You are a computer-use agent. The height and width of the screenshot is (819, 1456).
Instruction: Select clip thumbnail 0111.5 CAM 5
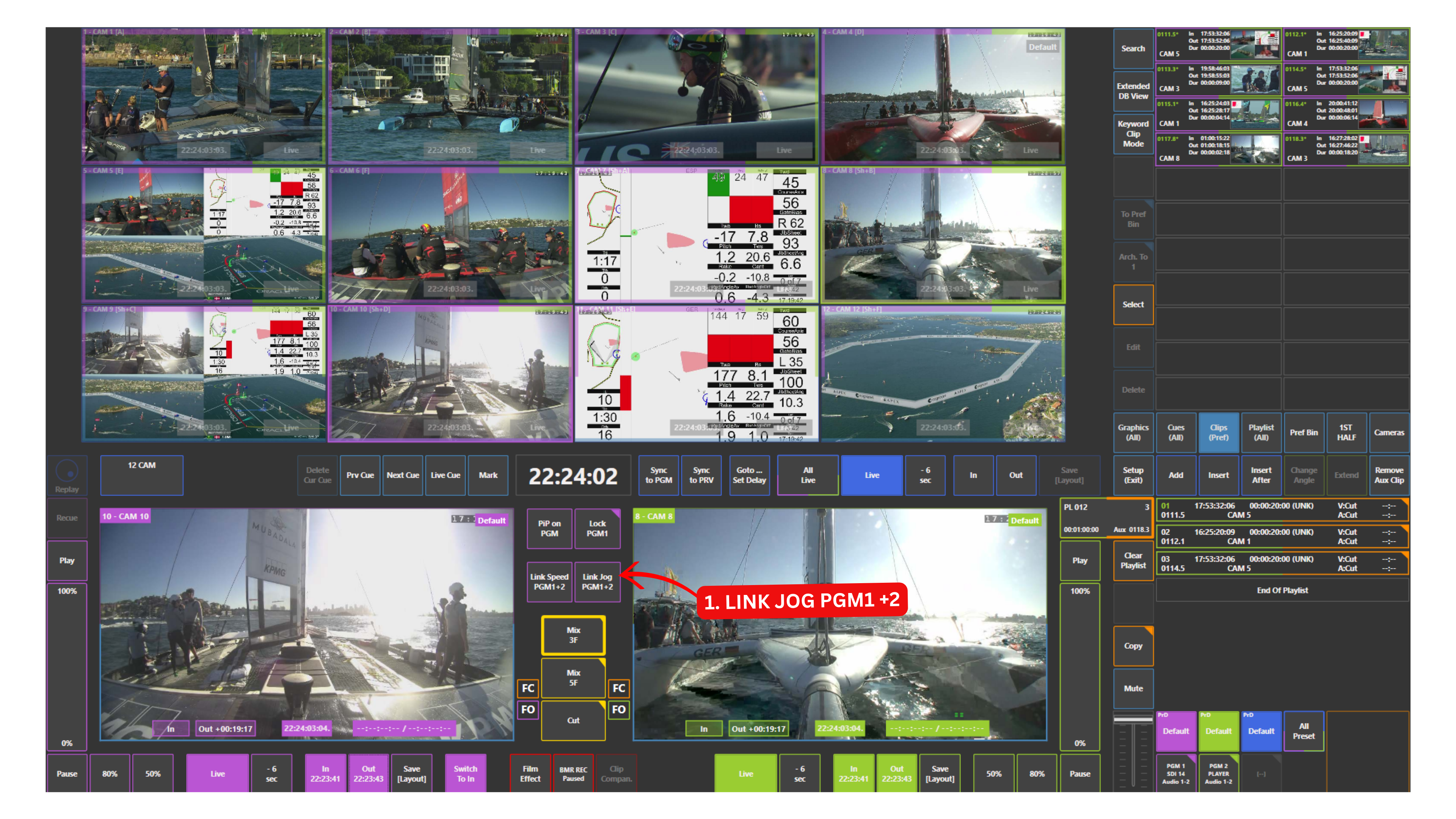point(1218,44)
